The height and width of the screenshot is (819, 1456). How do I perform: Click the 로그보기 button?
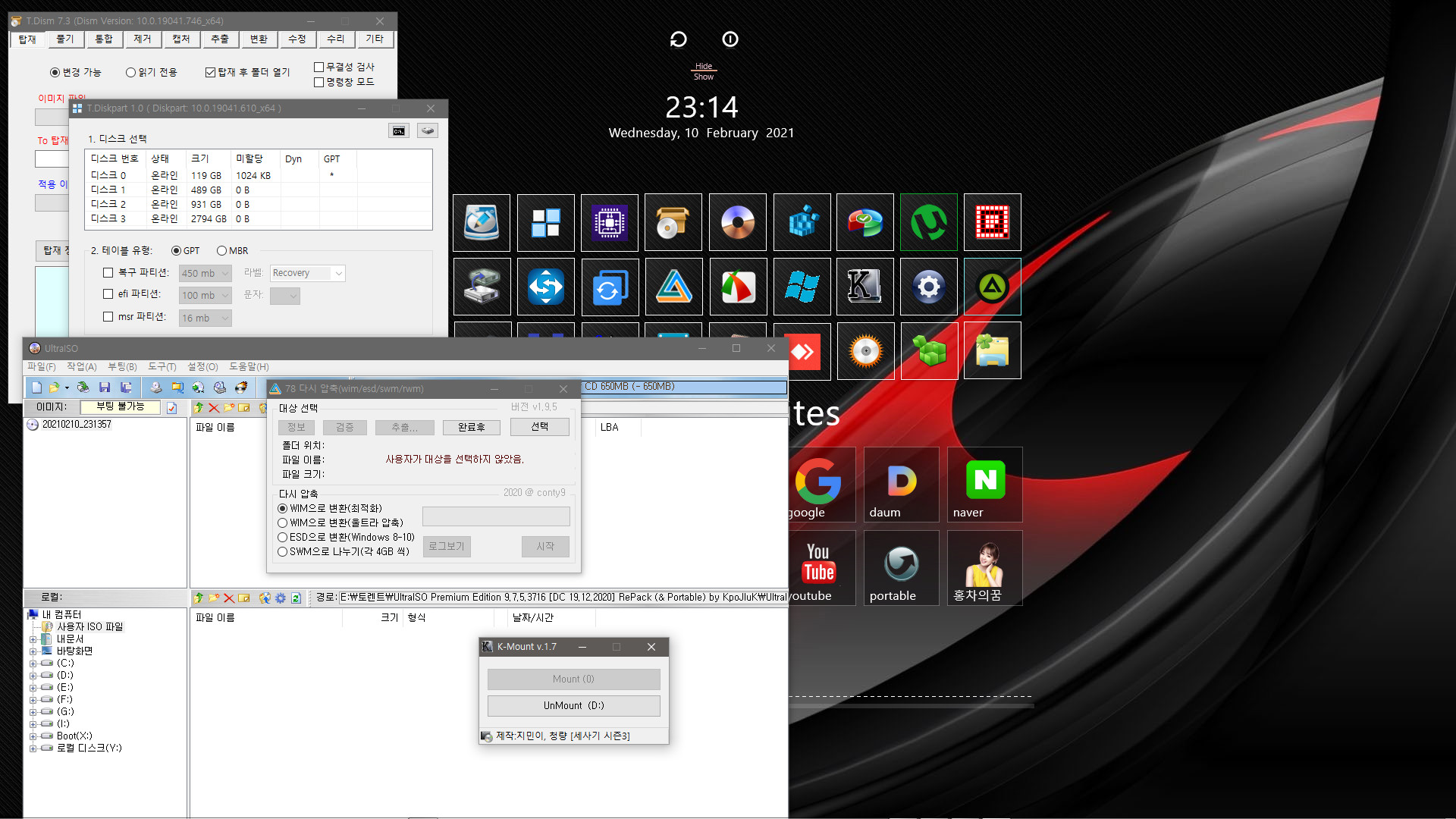click(447, 547)
